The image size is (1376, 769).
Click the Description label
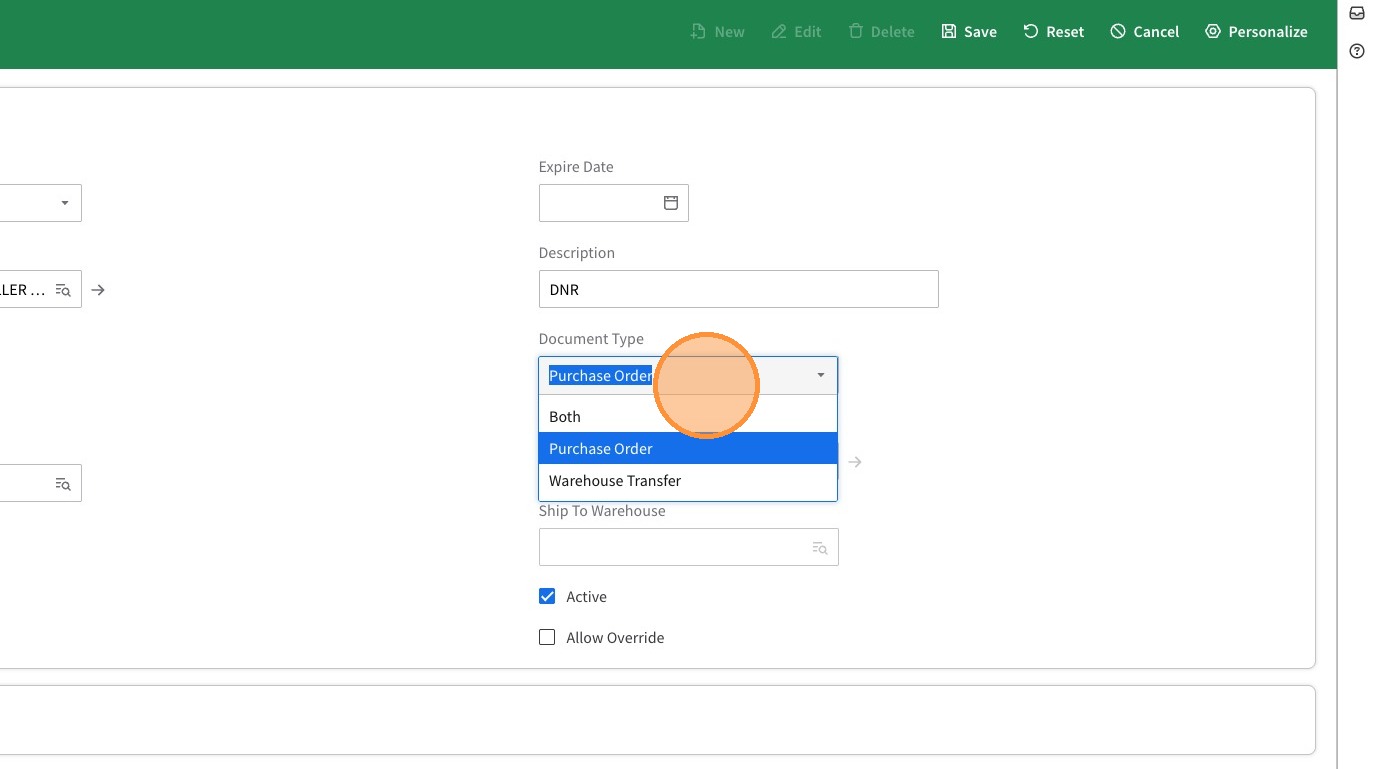pos(577,253)
